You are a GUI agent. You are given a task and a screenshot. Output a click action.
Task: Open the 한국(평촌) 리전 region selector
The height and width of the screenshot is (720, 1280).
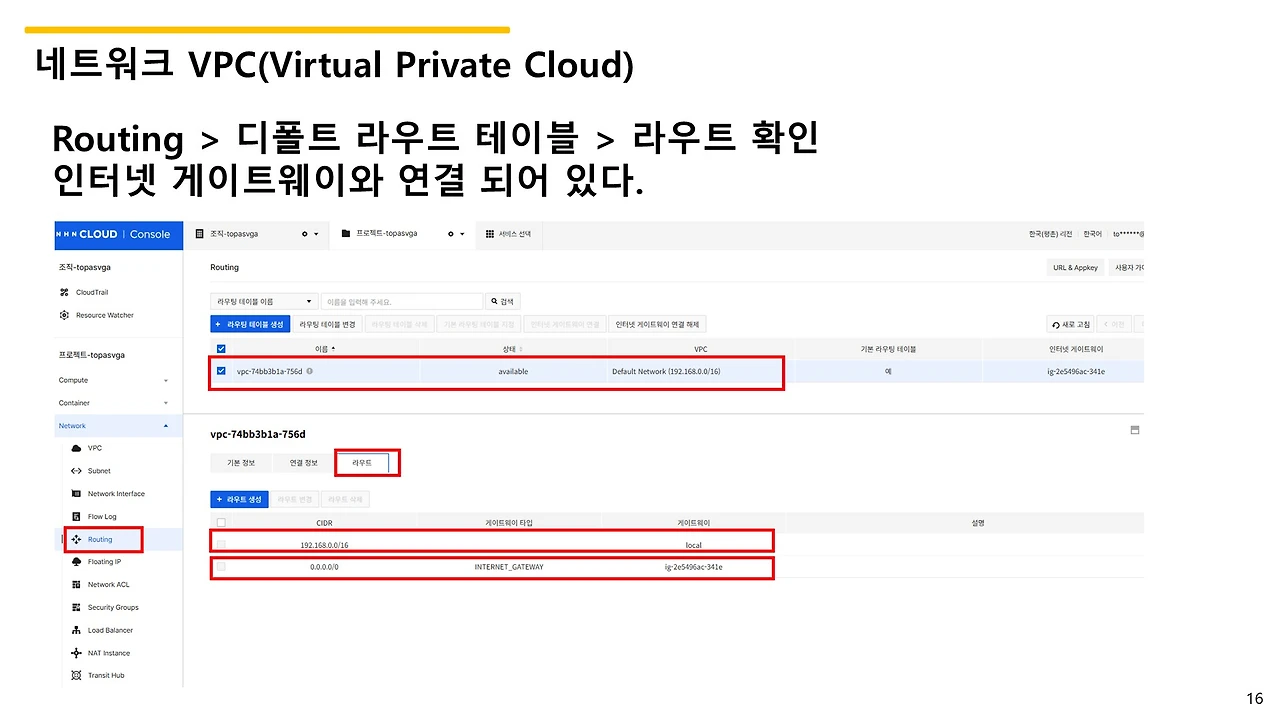(x=1051, y=234)
